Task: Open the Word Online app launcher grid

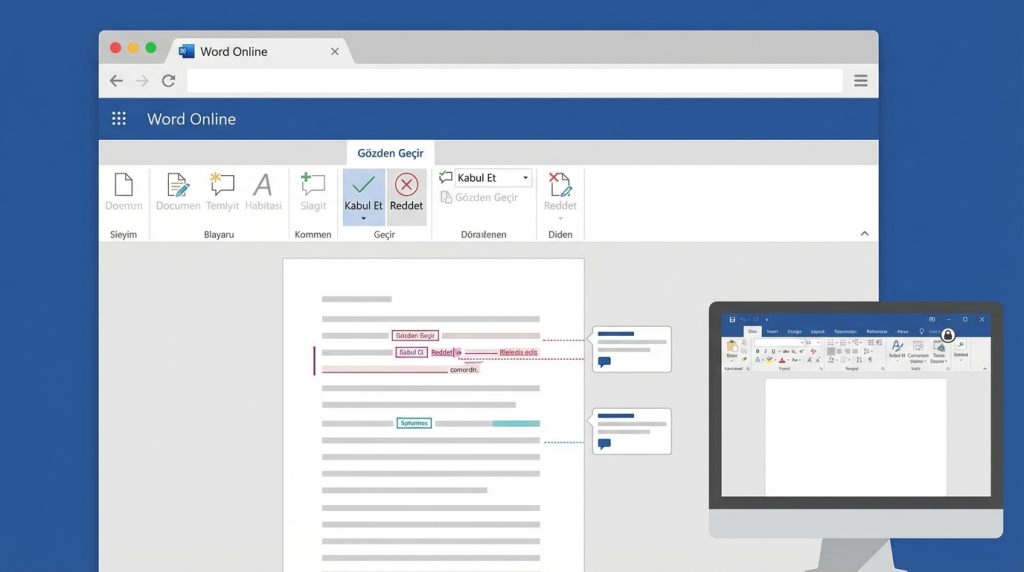Action: 119,119
